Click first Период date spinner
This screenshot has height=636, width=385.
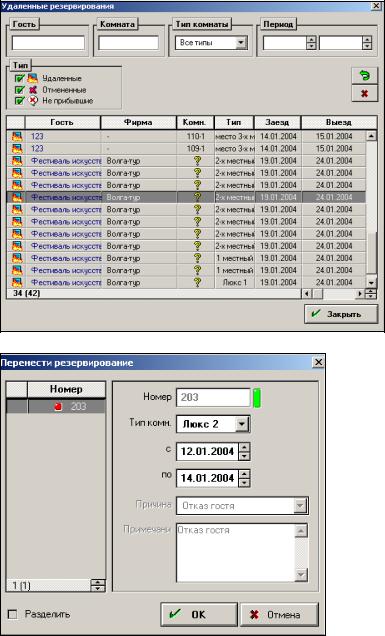311,43
